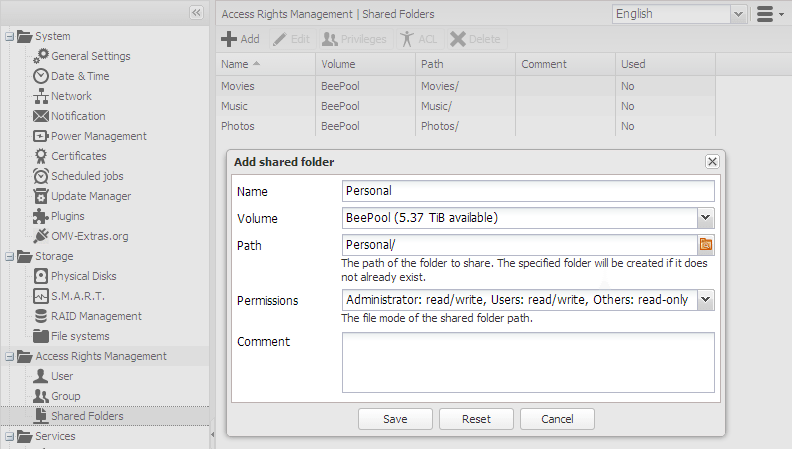Screen dimensions: 792x449
Task: Open the Permissions dropdown arrow
Action: tap(706, 300)
